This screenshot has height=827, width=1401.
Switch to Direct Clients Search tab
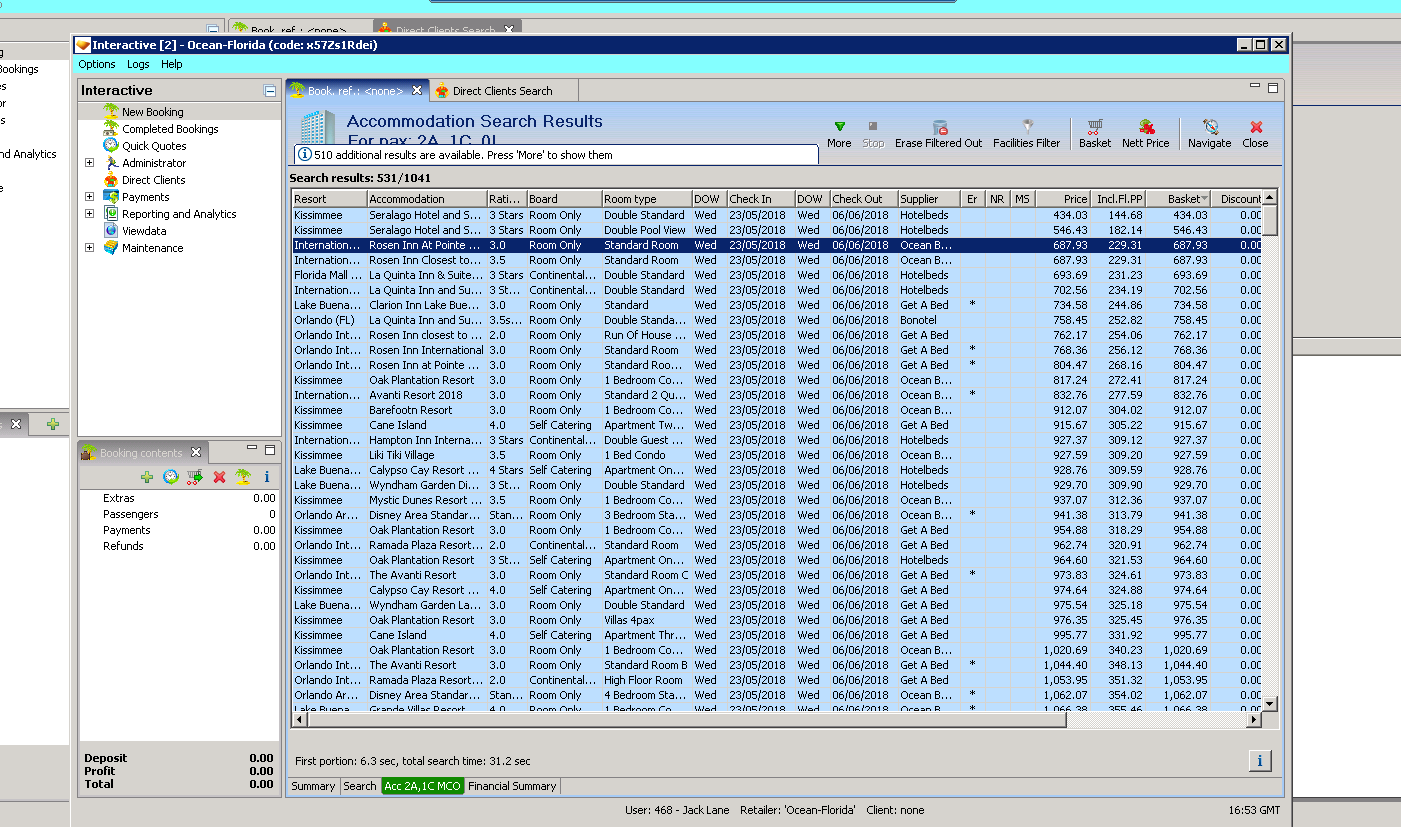(x=501, y=91)
